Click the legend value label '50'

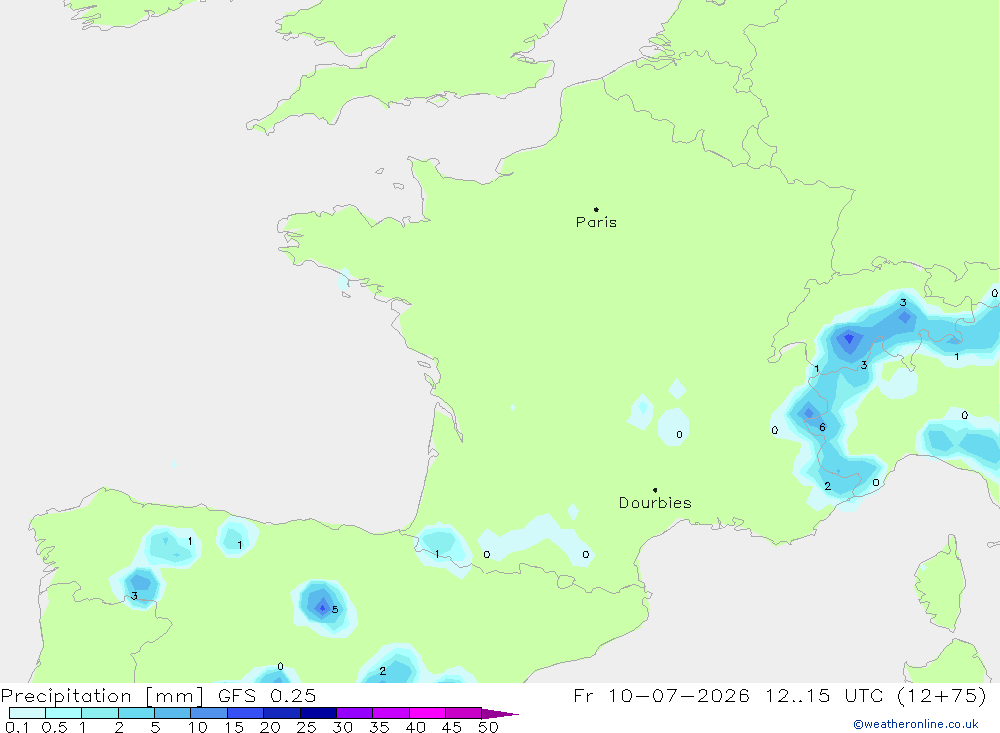[x=489, y=727]
